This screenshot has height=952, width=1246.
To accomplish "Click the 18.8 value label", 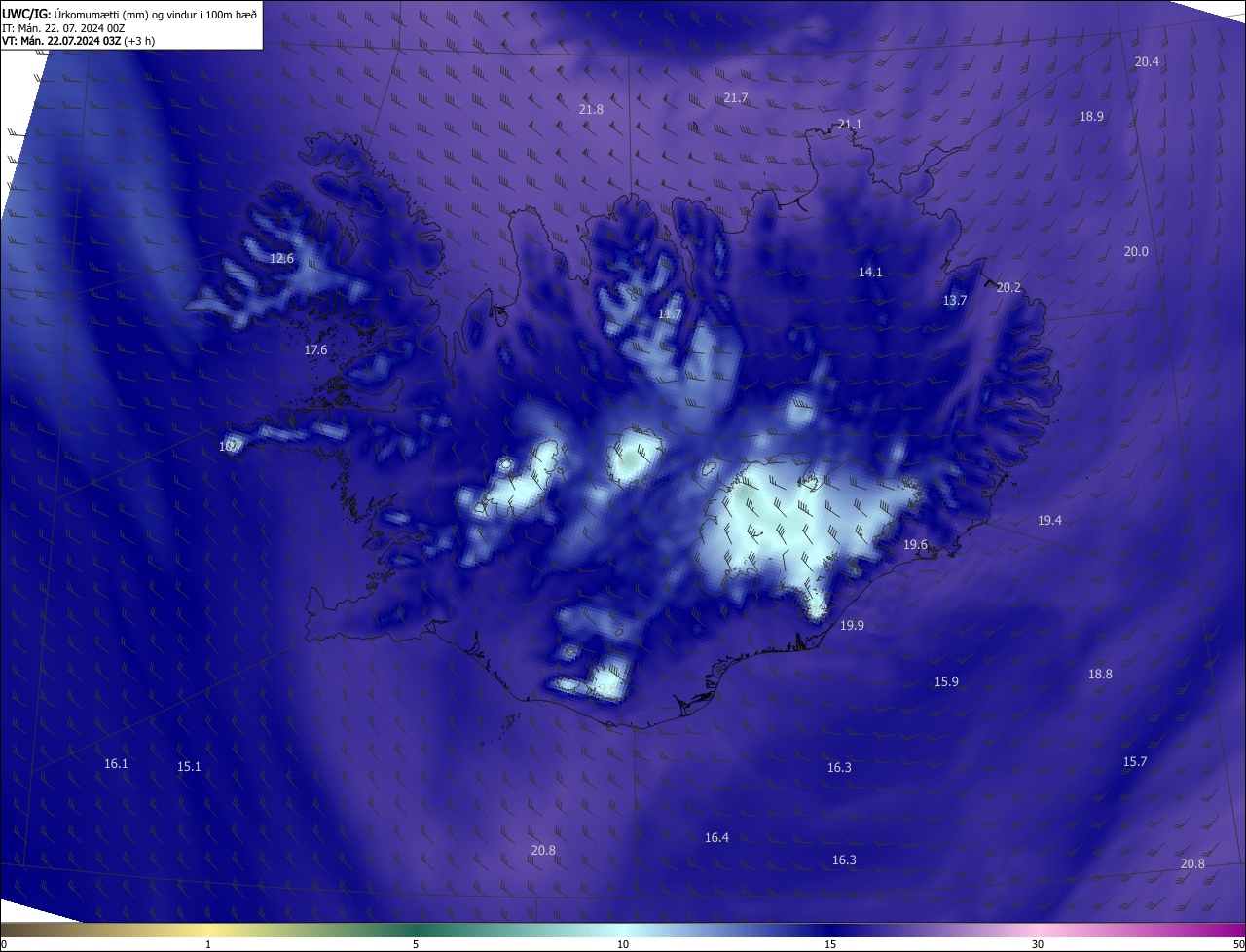I will (1100, 674).
